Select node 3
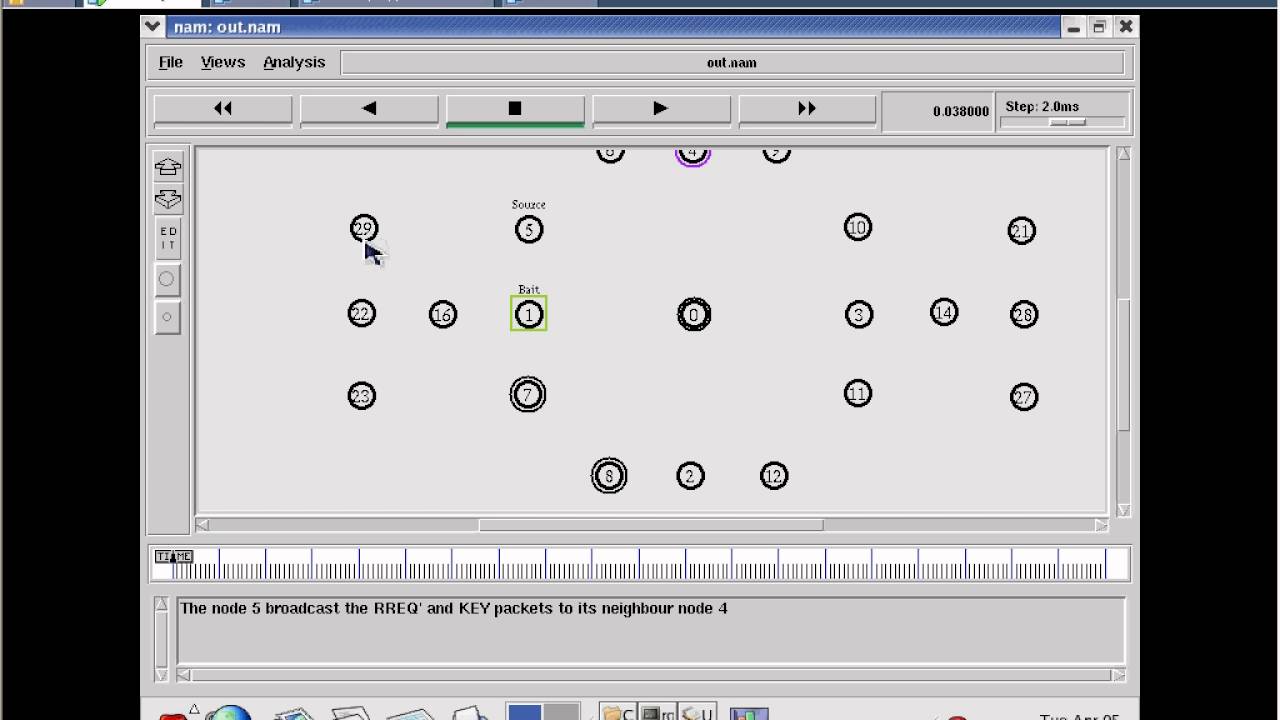Screen dimensions: 1280x720 859,315
